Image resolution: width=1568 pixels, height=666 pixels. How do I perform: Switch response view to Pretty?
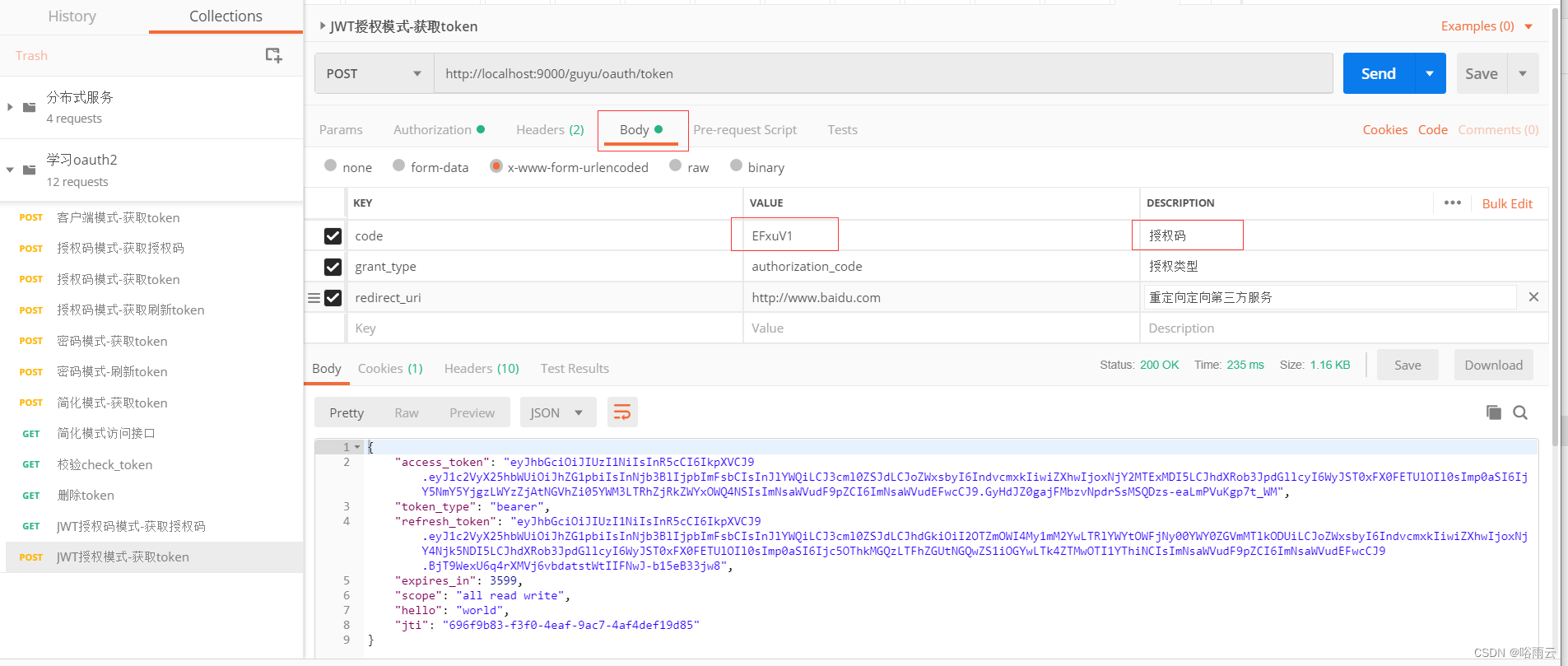tap(347, 412)
